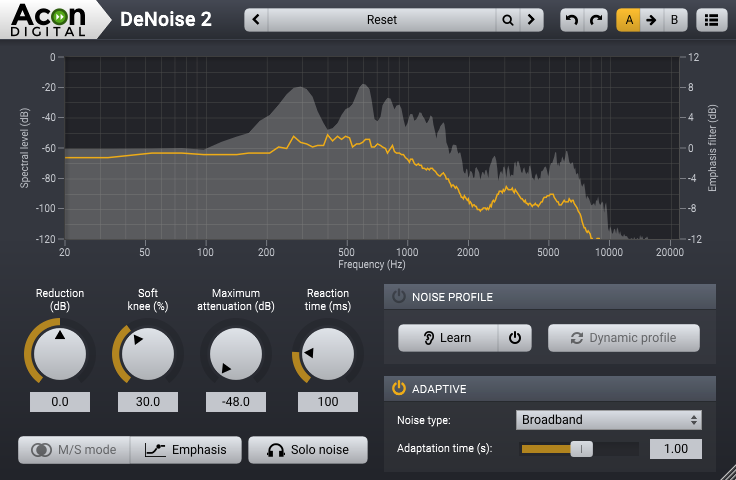Toggle the Emphasis filter button
The image size is (736, 480).
[186, 450]
